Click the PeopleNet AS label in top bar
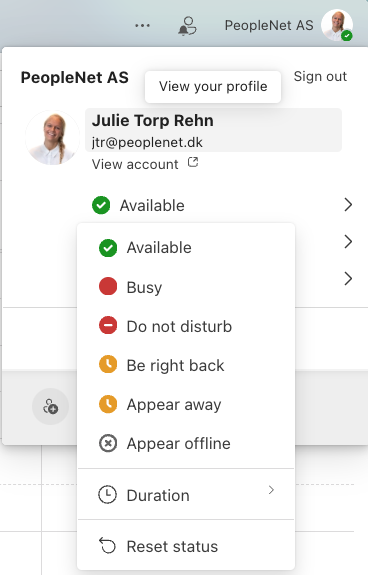This screenshot has height=575, width=368. tap(269, 25)
